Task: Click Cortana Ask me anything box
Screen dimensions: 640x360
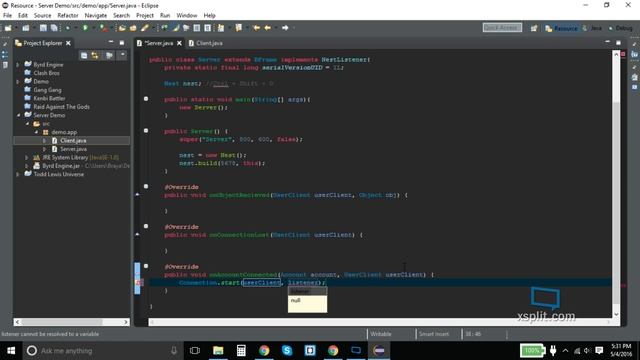Action: [x=103, y=351]
